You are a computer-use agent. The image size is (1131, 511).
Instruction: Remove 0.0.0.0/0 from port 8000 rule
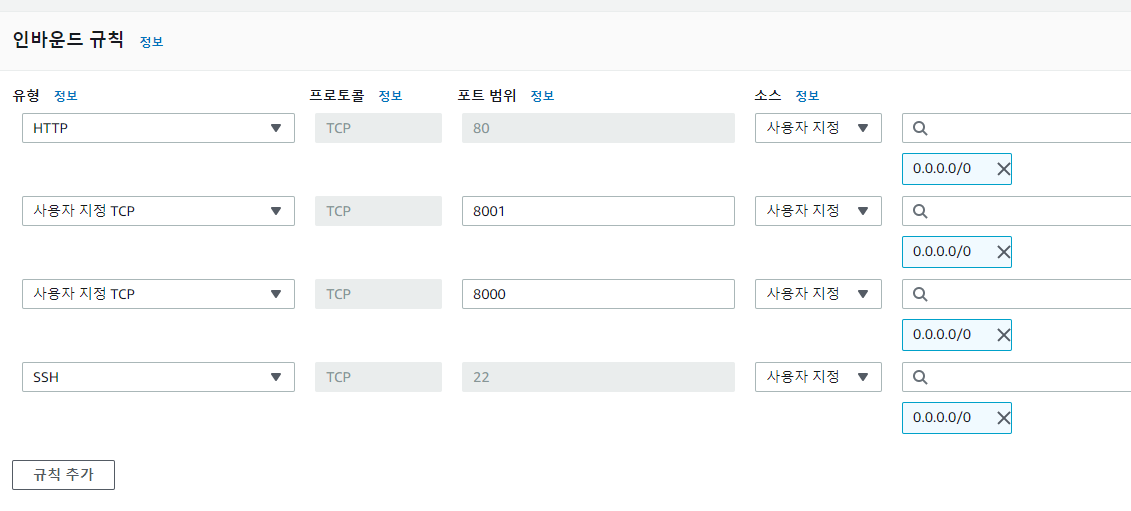pyautogui.click(x=1003, y=335)
